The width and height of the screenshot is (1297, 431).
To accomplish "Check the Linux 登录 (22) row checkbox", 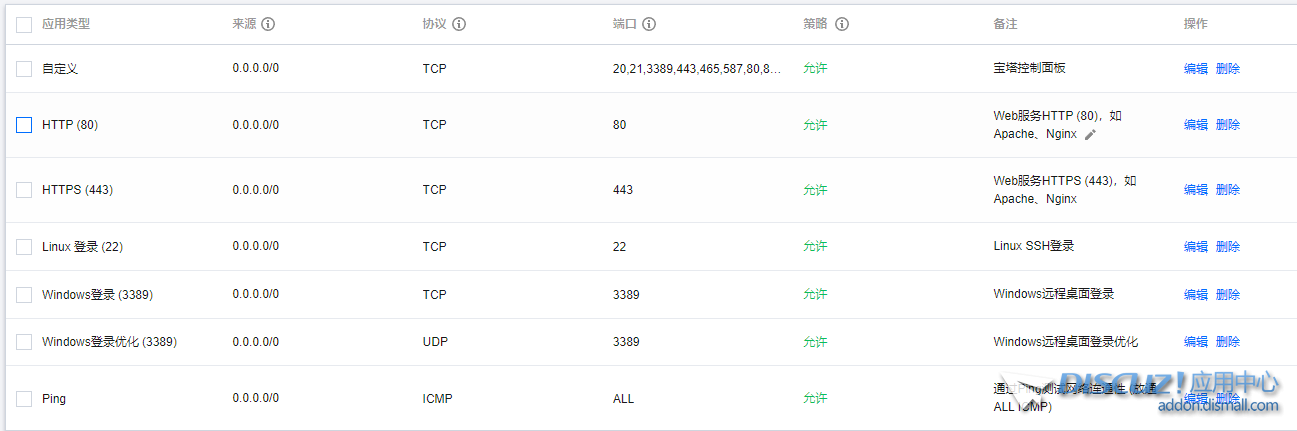I will tap(24, 247).
